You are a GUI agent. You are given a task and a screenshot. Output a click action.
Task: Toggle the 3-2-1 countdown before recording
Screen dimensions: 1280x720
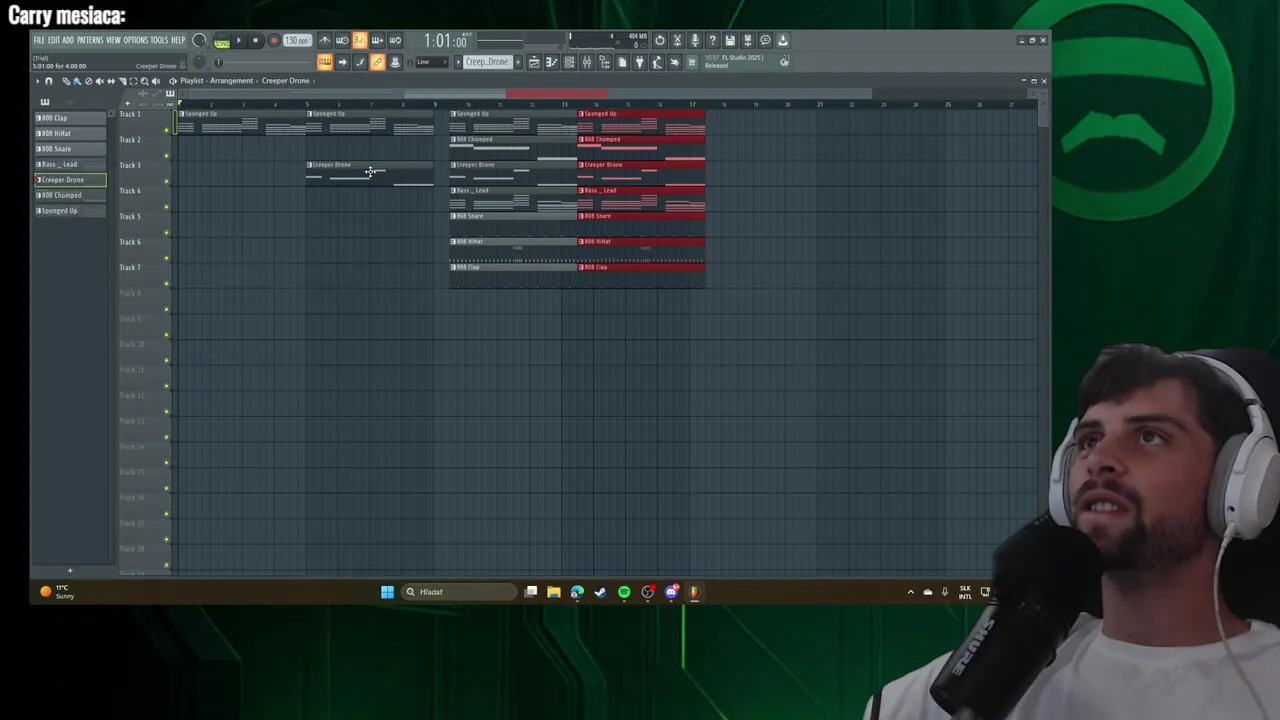360,41
